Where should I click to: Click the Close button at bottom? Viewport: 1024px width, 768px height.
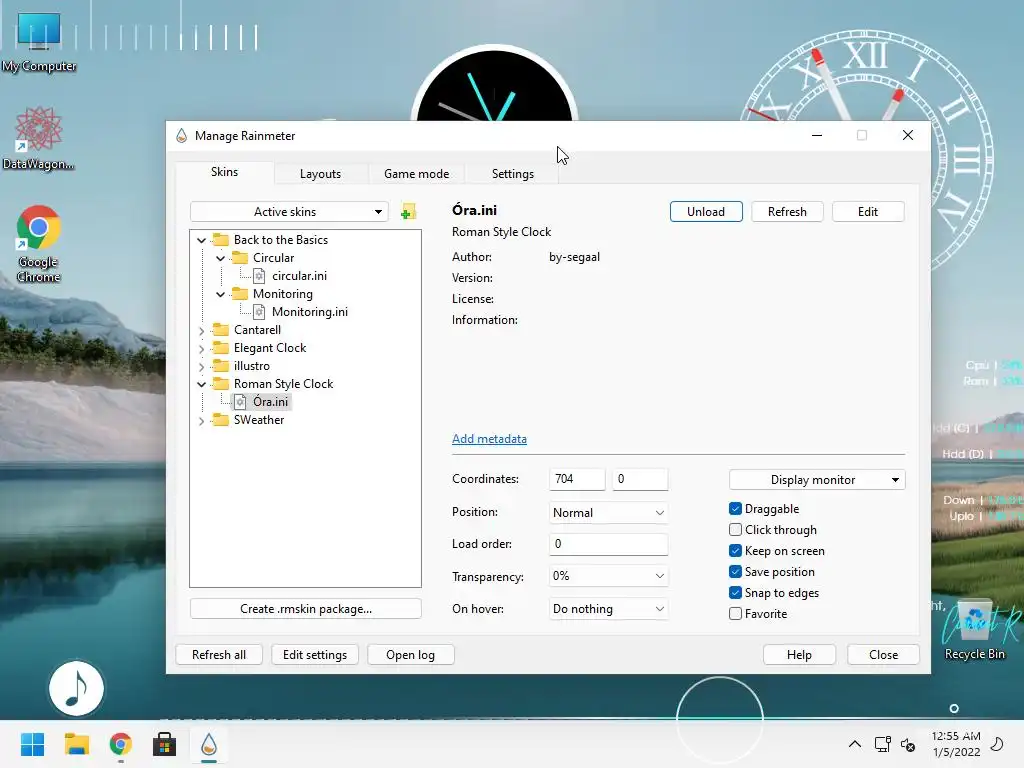point(884,654)
